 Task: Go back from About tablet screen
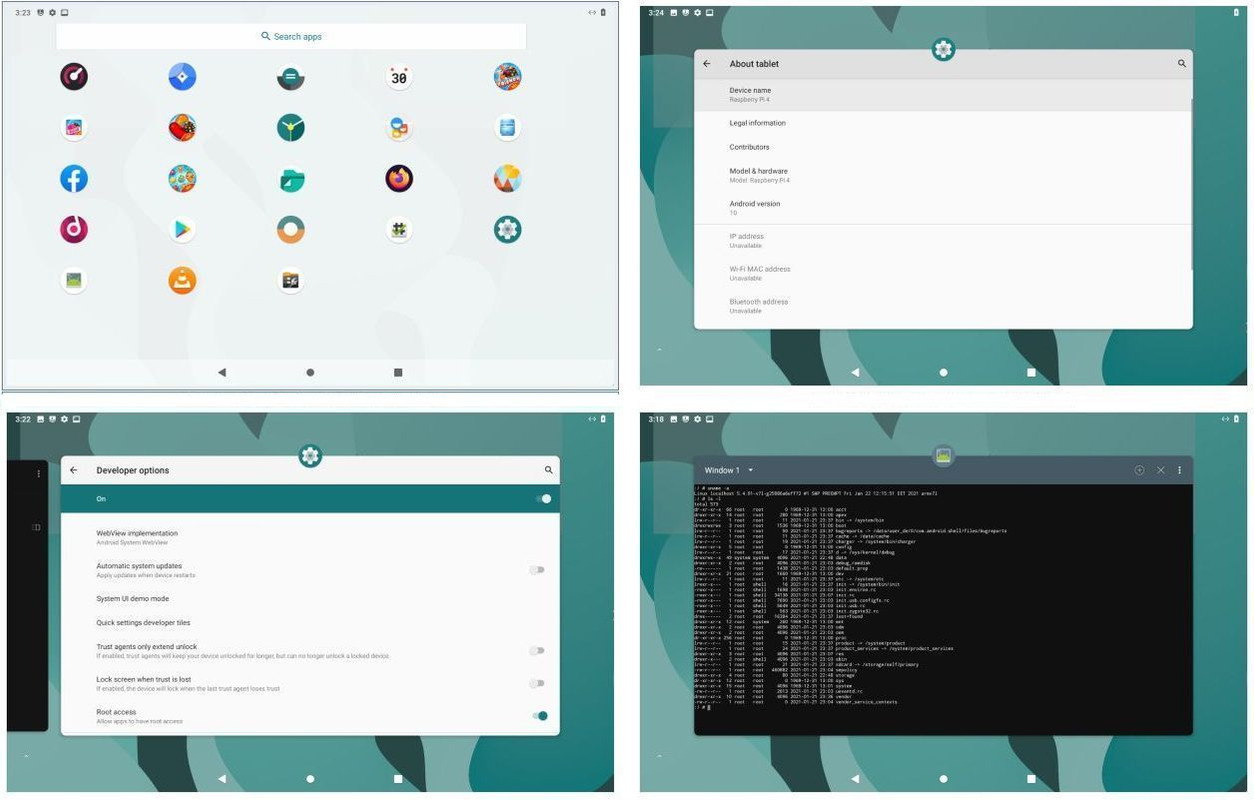[707, 64]
